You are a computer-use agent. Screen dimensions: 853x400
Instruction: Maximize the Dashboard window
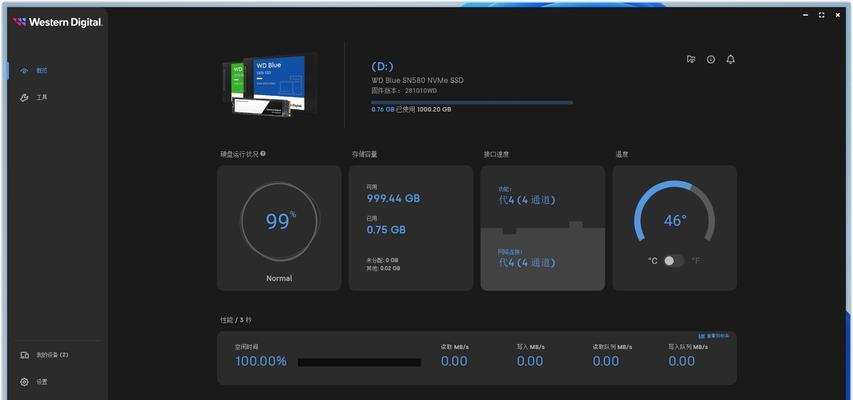(x=821, y=15)
